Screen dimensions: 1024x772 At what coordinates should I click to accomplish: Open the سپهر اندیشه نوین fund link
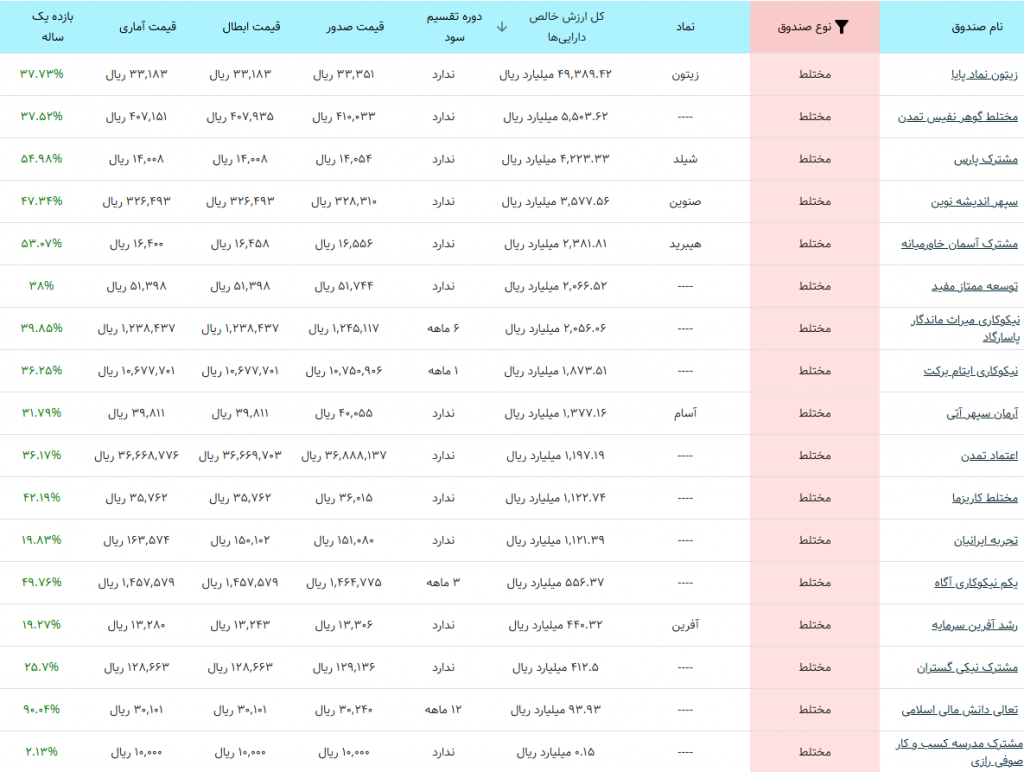pos(974,202)
